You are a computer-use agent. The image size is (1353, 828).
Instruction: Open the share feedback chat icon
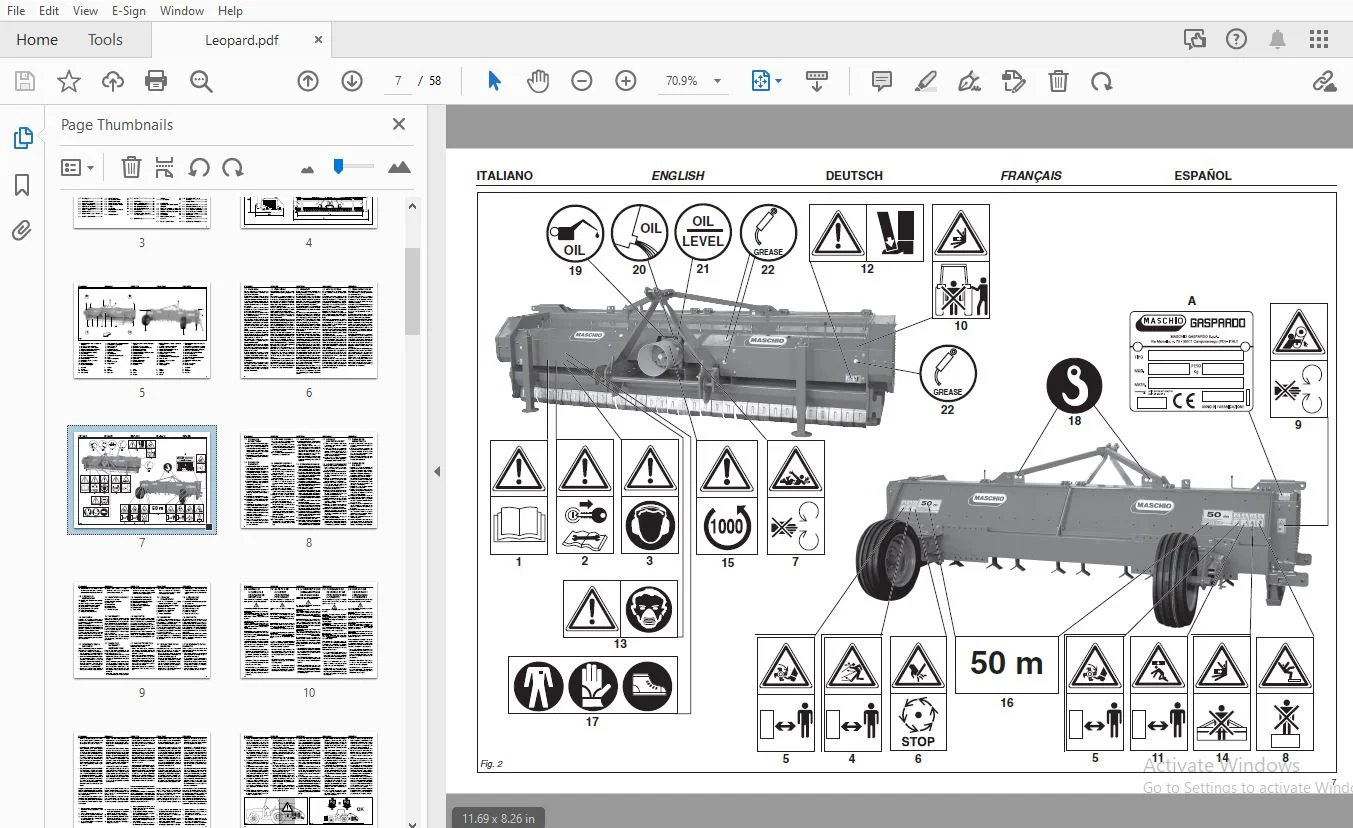click(1194, 40)
